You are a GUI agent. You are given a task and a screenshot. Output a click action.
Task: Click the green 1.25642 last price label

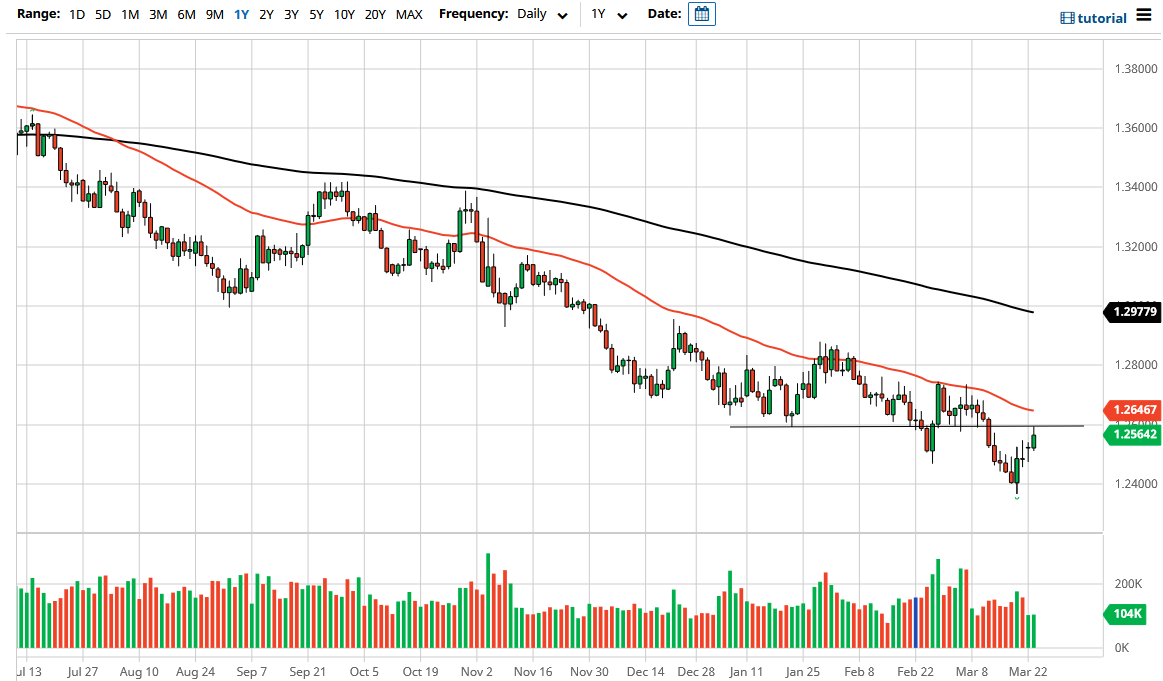click(x=1133, y=436)
